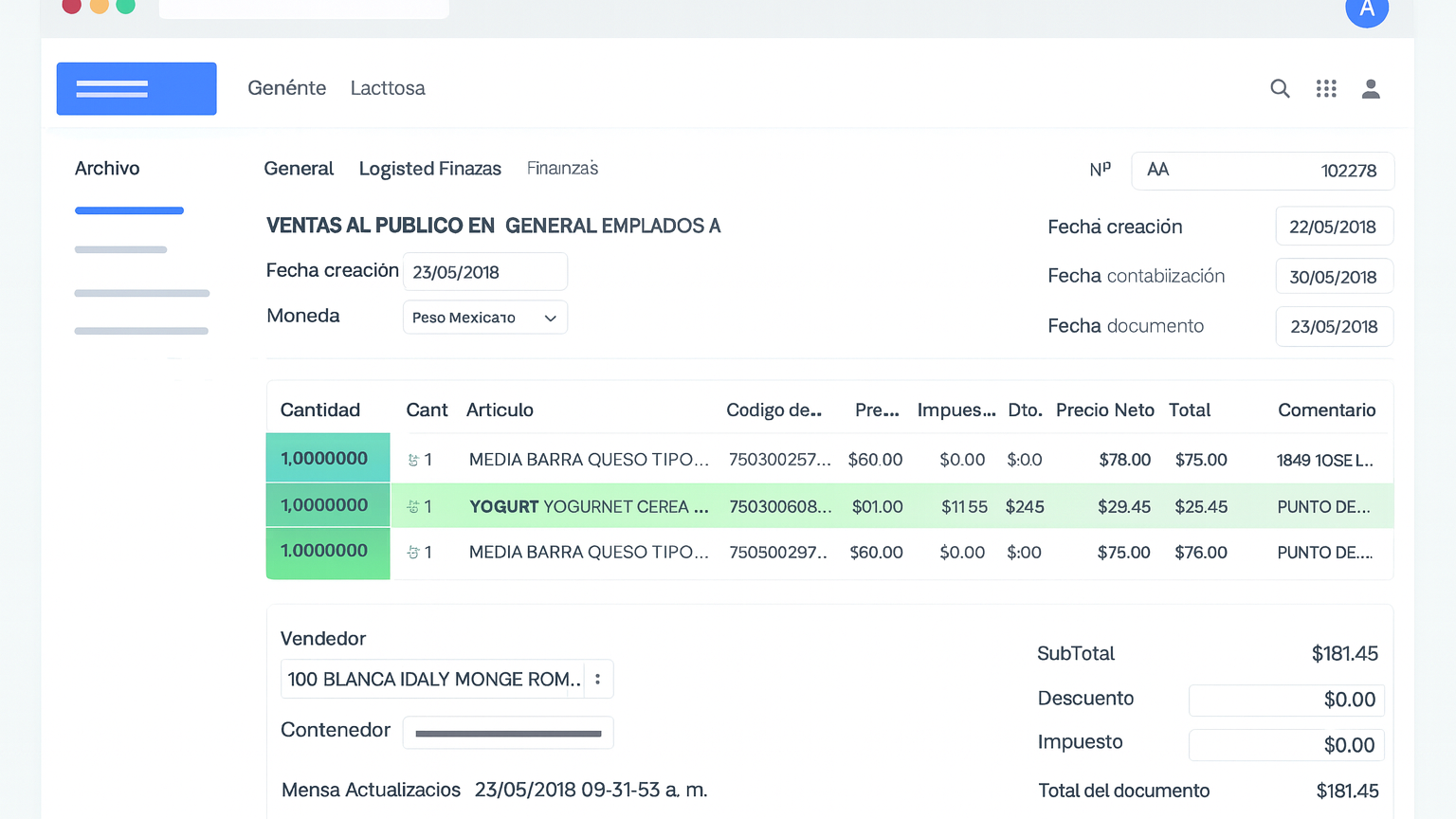
Task: Click the blue avatar circle labeled A
Action: 1367,9
